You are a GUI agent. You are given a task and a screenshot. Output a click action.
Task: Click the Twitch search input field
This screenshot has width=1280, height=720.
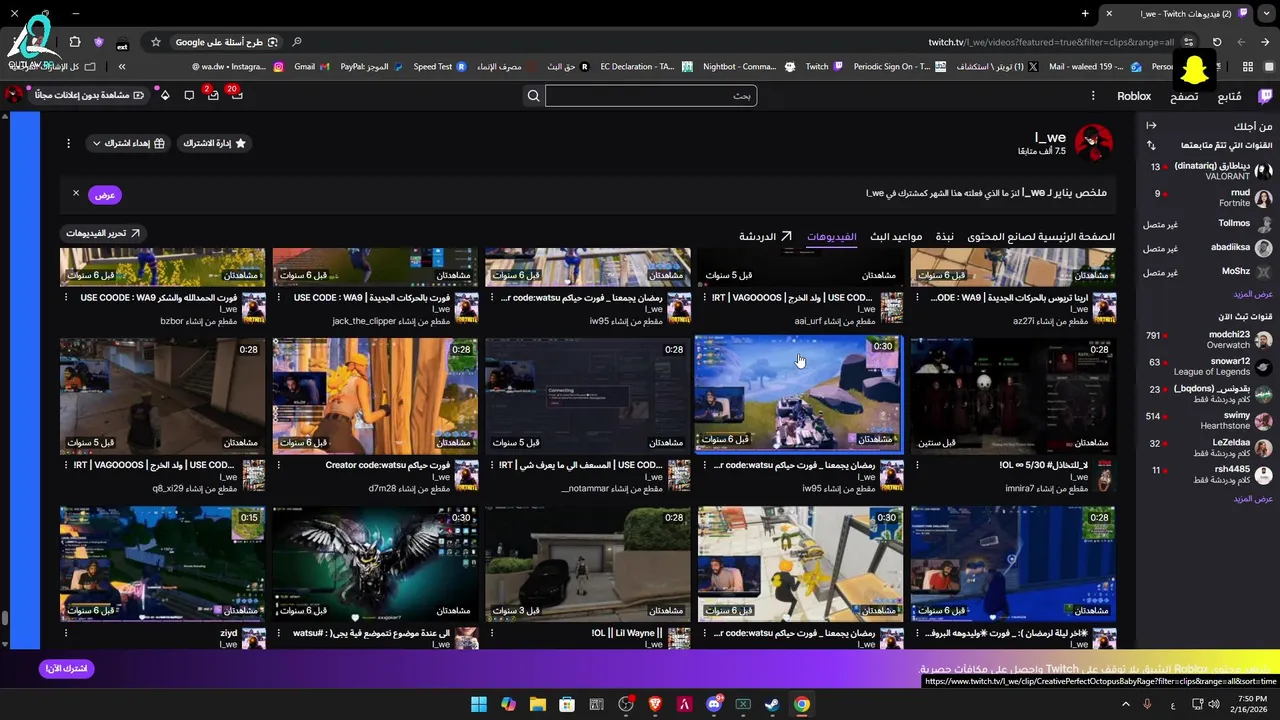pyautogui.click(x=651, y=96)
